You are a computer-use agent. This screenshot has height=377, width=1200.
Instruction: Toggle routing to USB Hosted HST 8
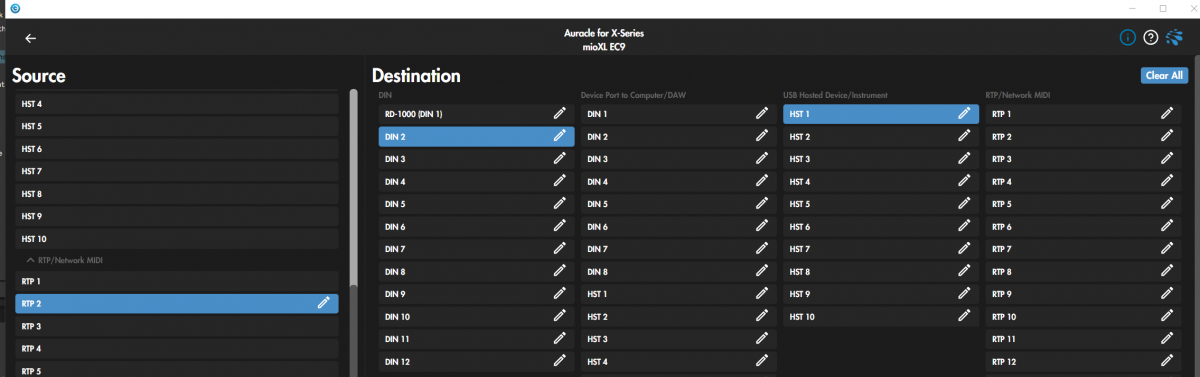point(880,272)
